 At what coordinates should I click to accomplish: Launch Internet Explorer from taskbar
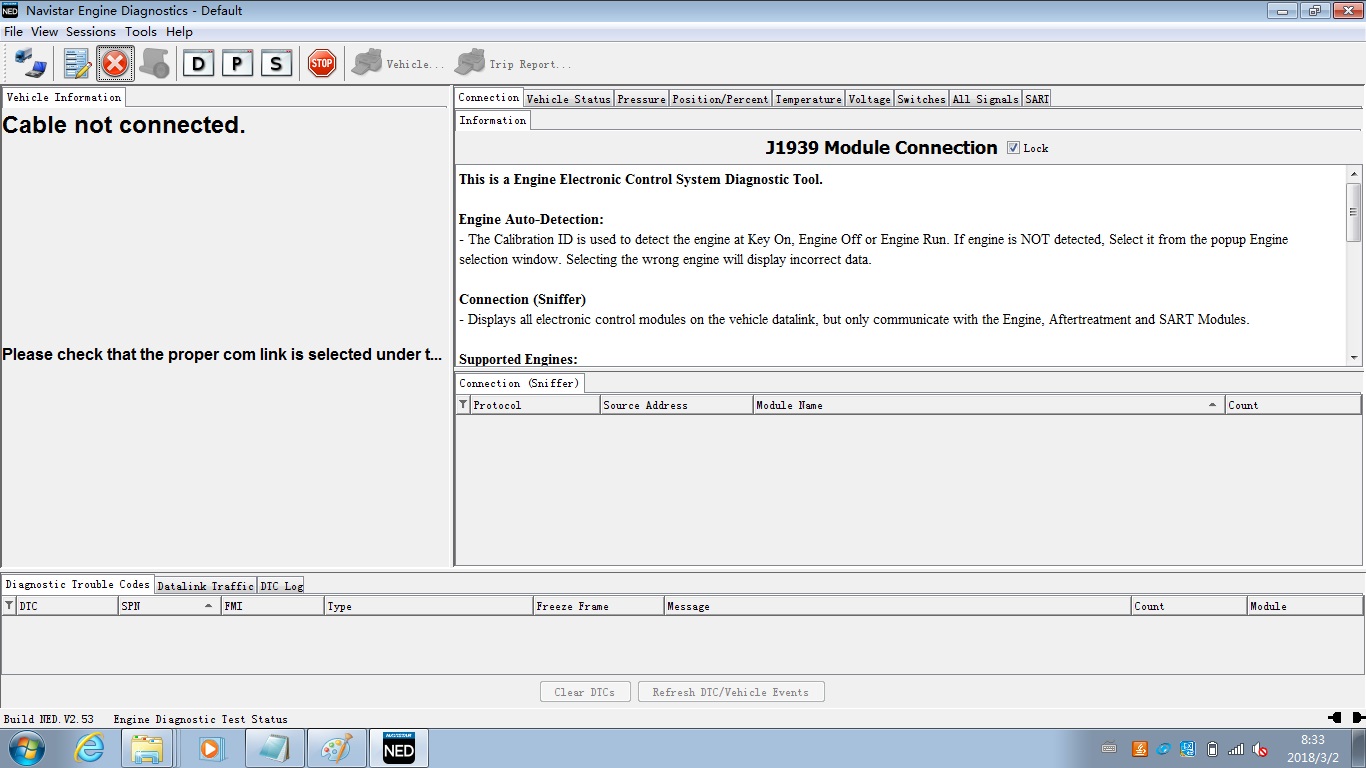pyautogui.click(x=90, y=748)
